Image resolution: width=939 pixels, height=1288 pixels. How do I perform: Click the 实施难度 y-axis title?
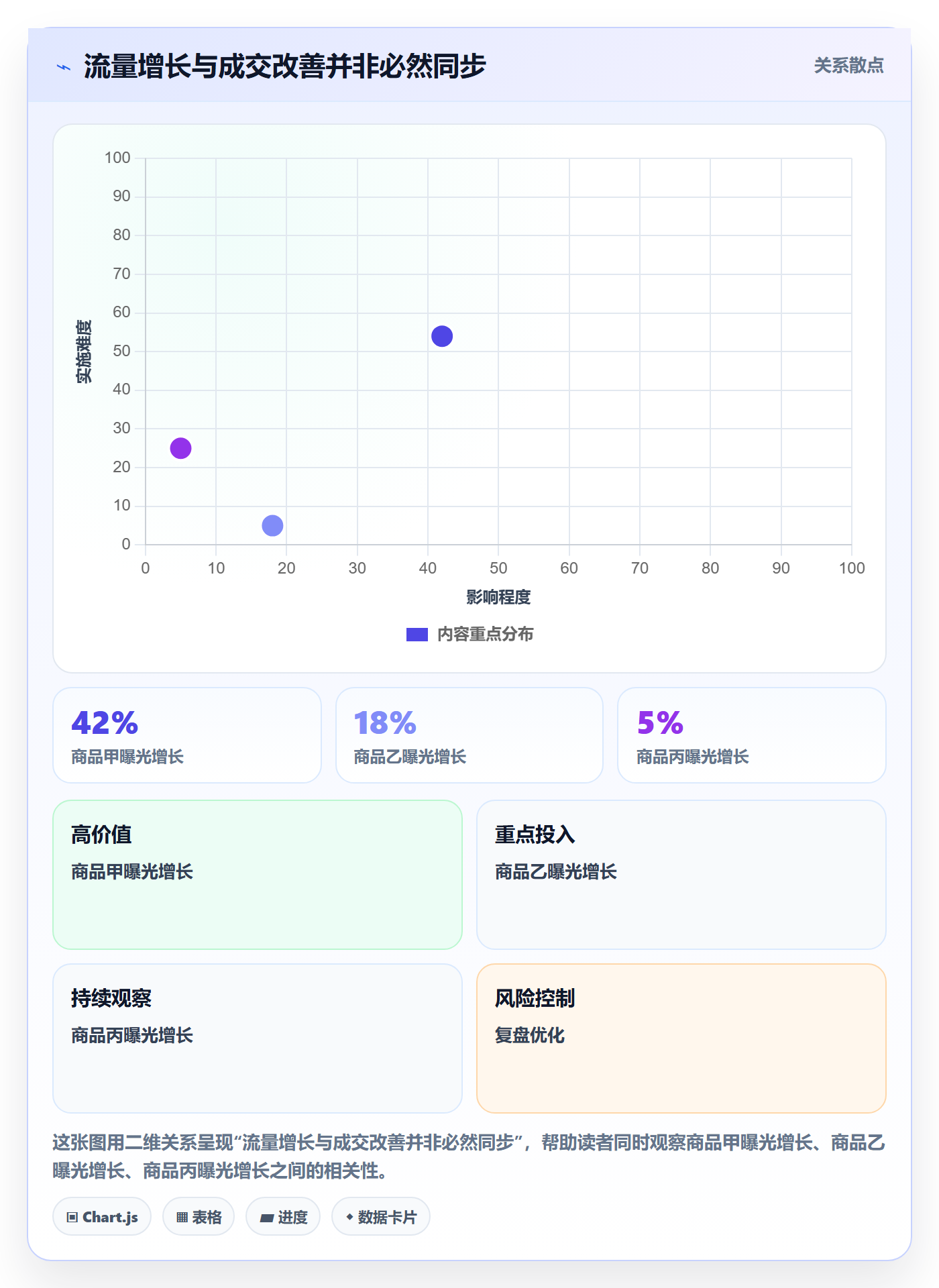coord(84,352)
